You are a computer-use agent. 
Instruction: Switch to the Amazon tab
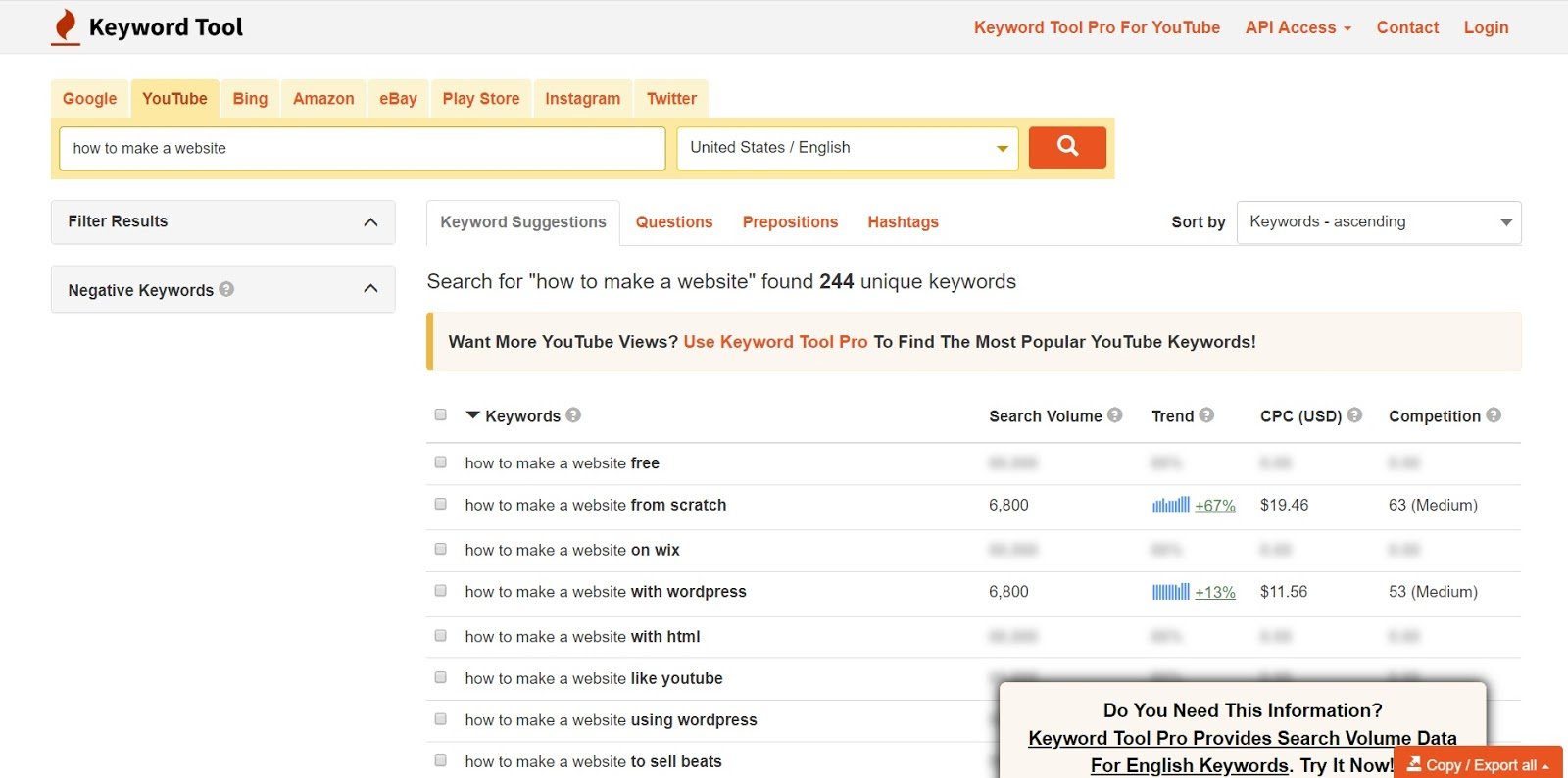pyautogui.click(x=323, y=98)
